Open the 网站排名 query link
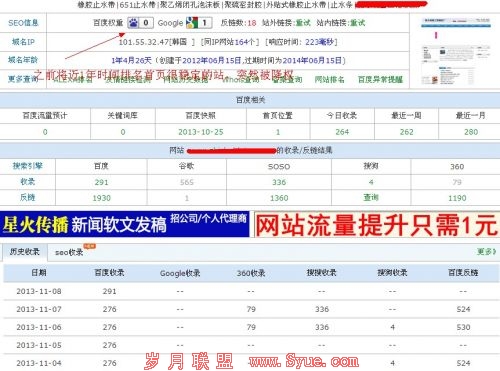 (329, 80)
